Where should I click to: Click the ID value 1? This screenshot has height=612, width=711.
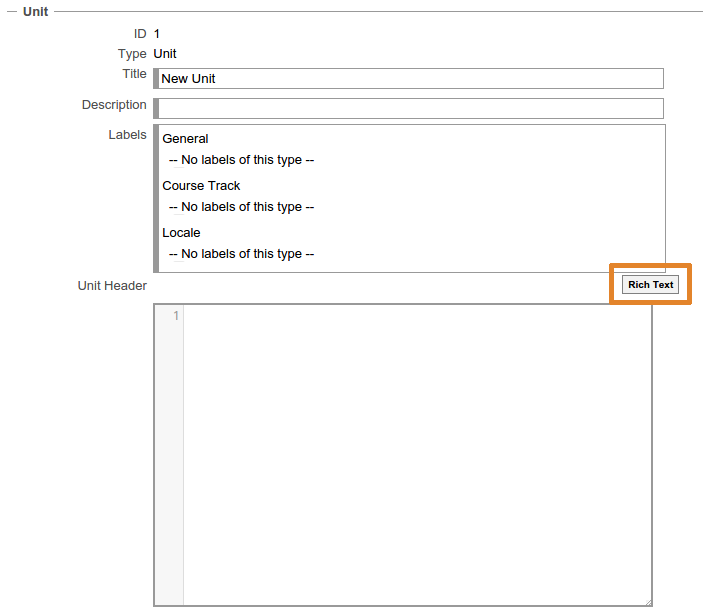tap(156, 34)
